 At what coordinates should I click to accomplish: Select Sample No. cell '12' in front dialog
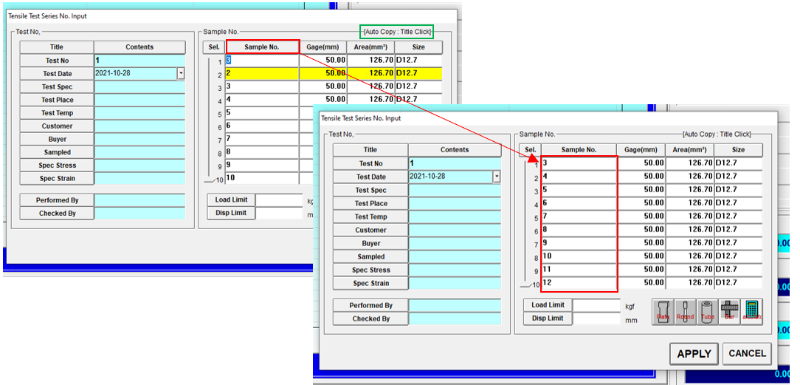(x=579, y=283)
